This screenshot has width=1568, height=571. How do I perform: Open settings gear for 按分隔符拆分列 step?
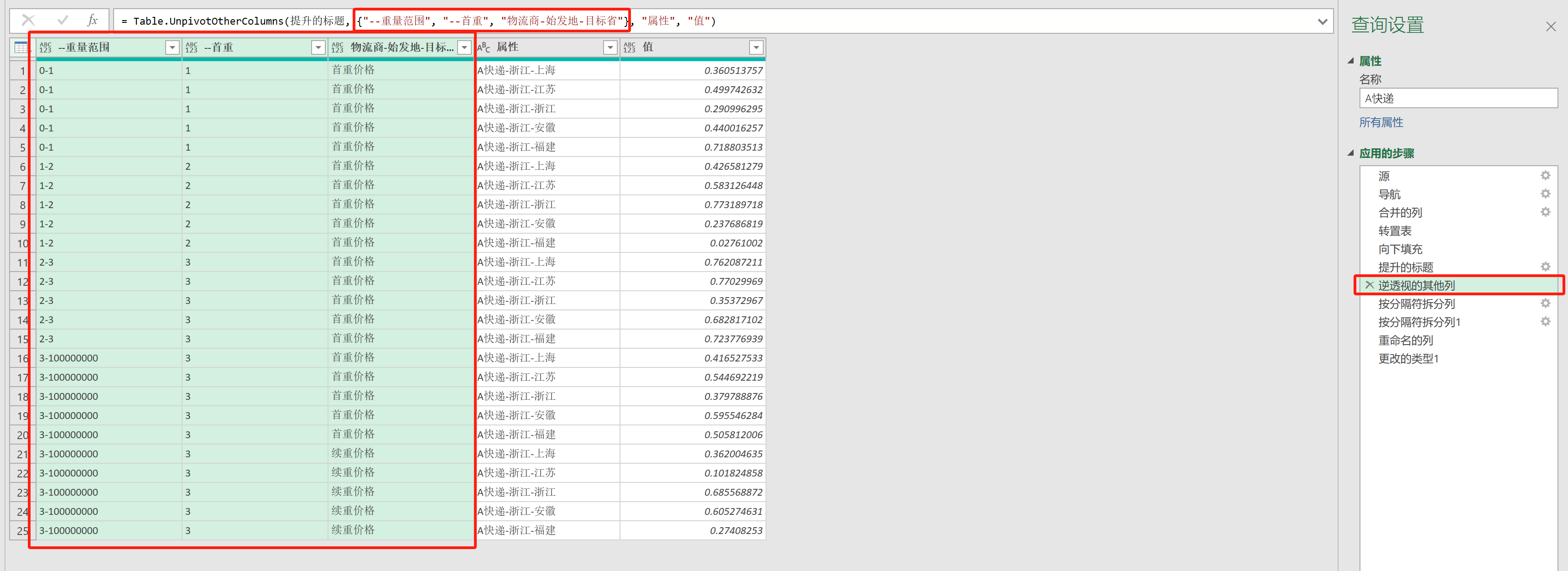(1545, 304)
